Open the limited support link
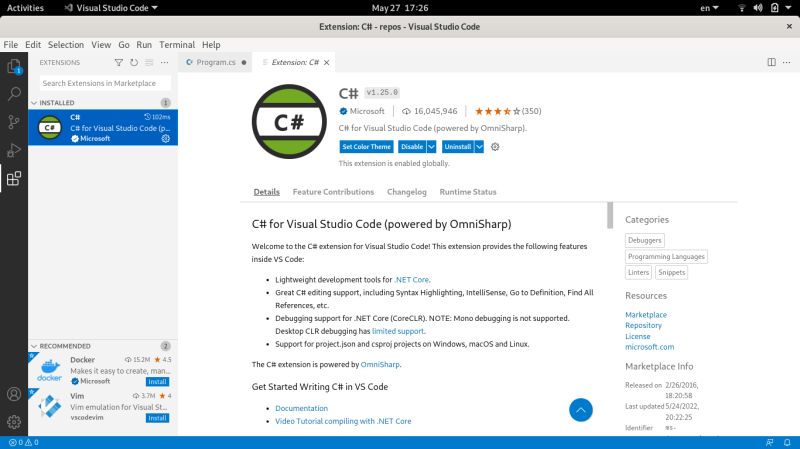The image size is (800, 449). 398,331
